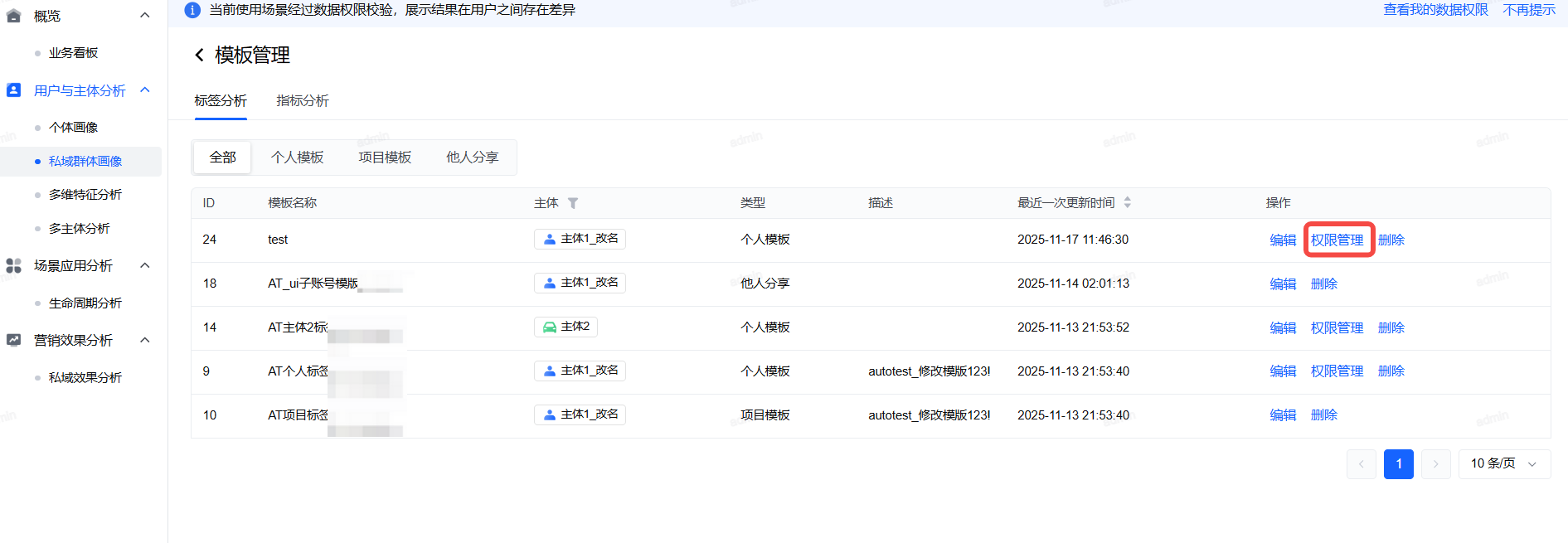1568x543 pixels.
Task: Click the 场景应用分析 grid icon
Action: pos(13,265)
